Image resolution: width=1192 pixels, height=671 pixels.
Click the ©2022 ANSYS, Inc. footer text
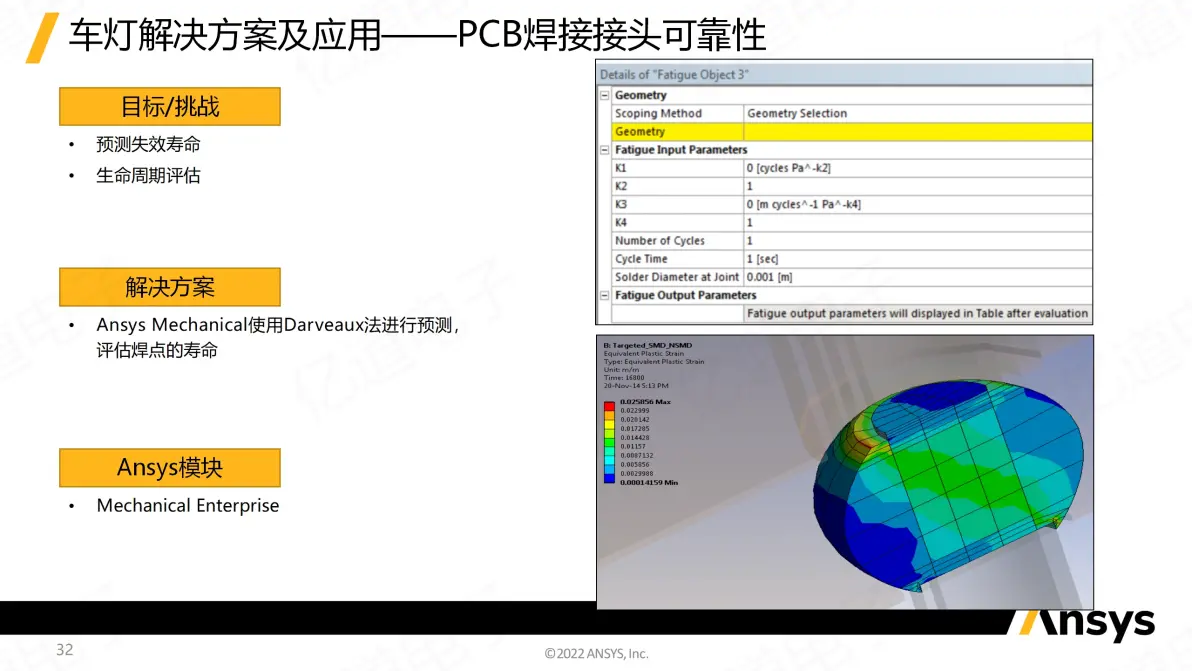[x=596, y=654]
